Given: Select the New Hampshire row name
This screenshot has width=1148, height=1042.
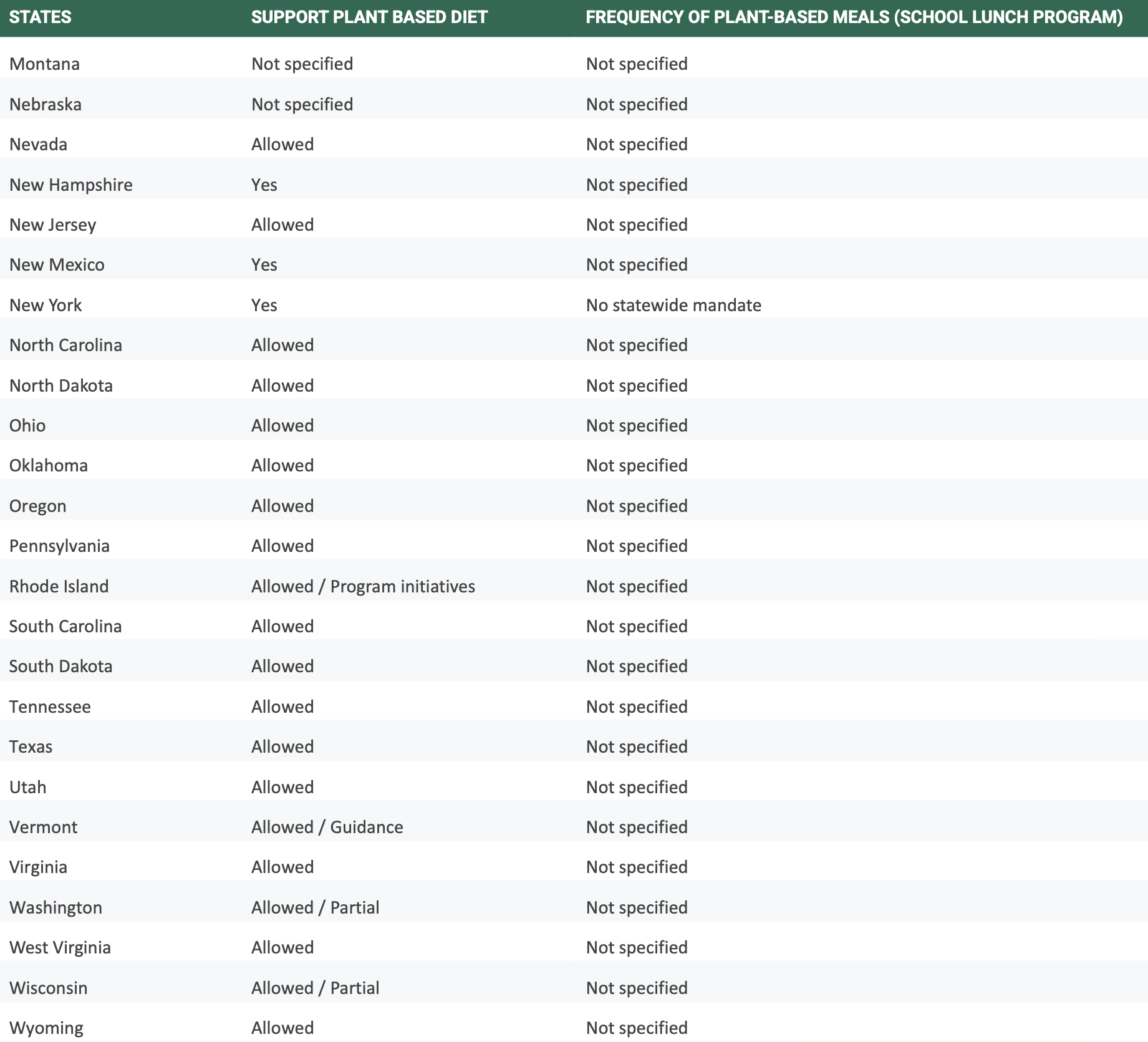Looking at the screenshot, I should pyautogui.click(x=70, y=185).
